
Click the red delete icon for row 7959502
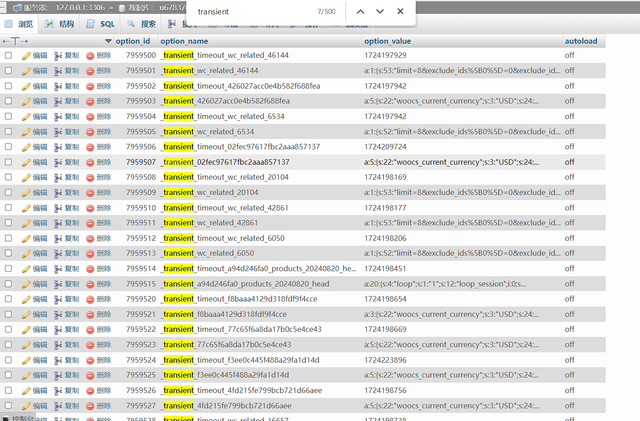(90, 87)
